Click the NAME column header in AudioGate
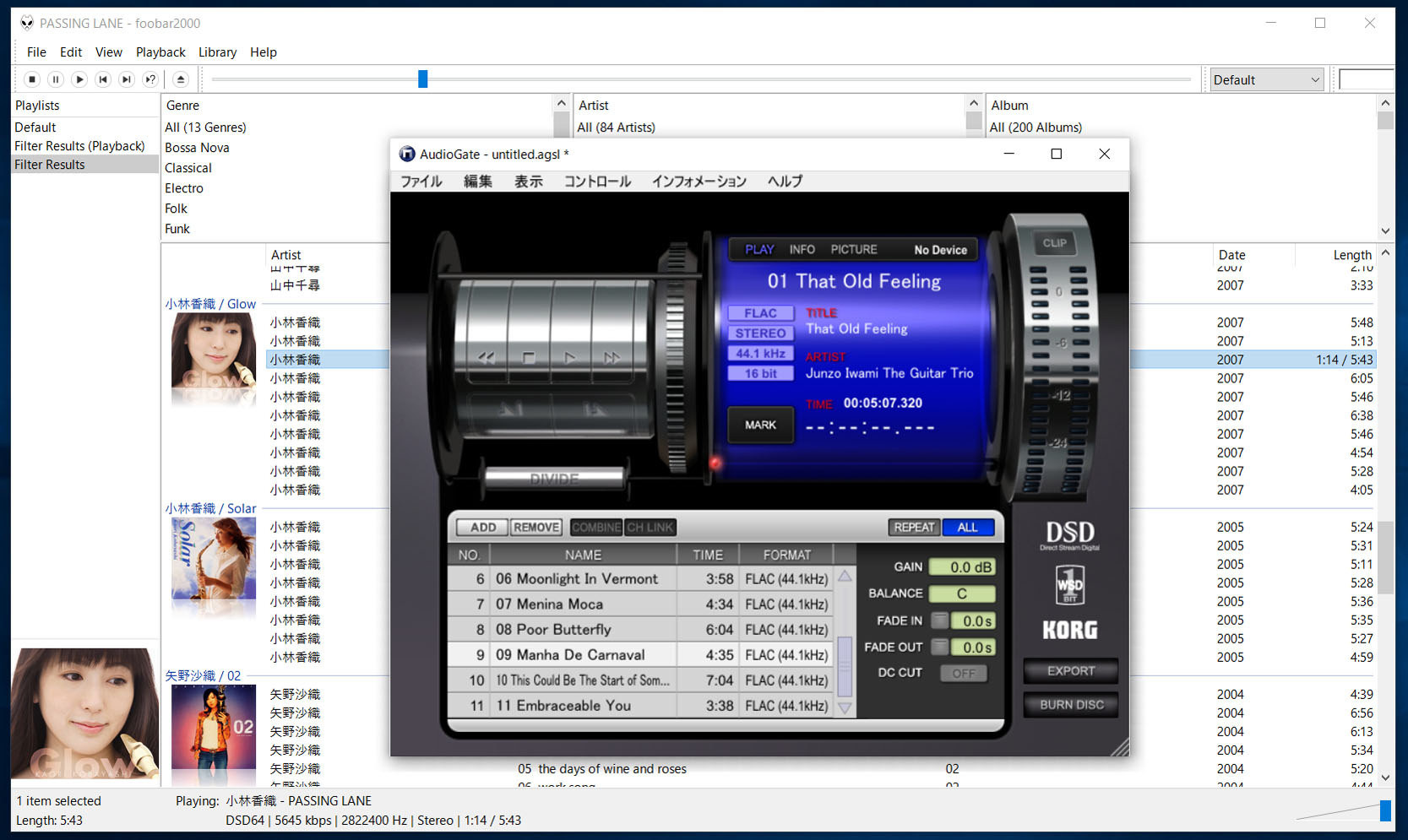This screenshot has height=840, width=1408. point(583,555)
